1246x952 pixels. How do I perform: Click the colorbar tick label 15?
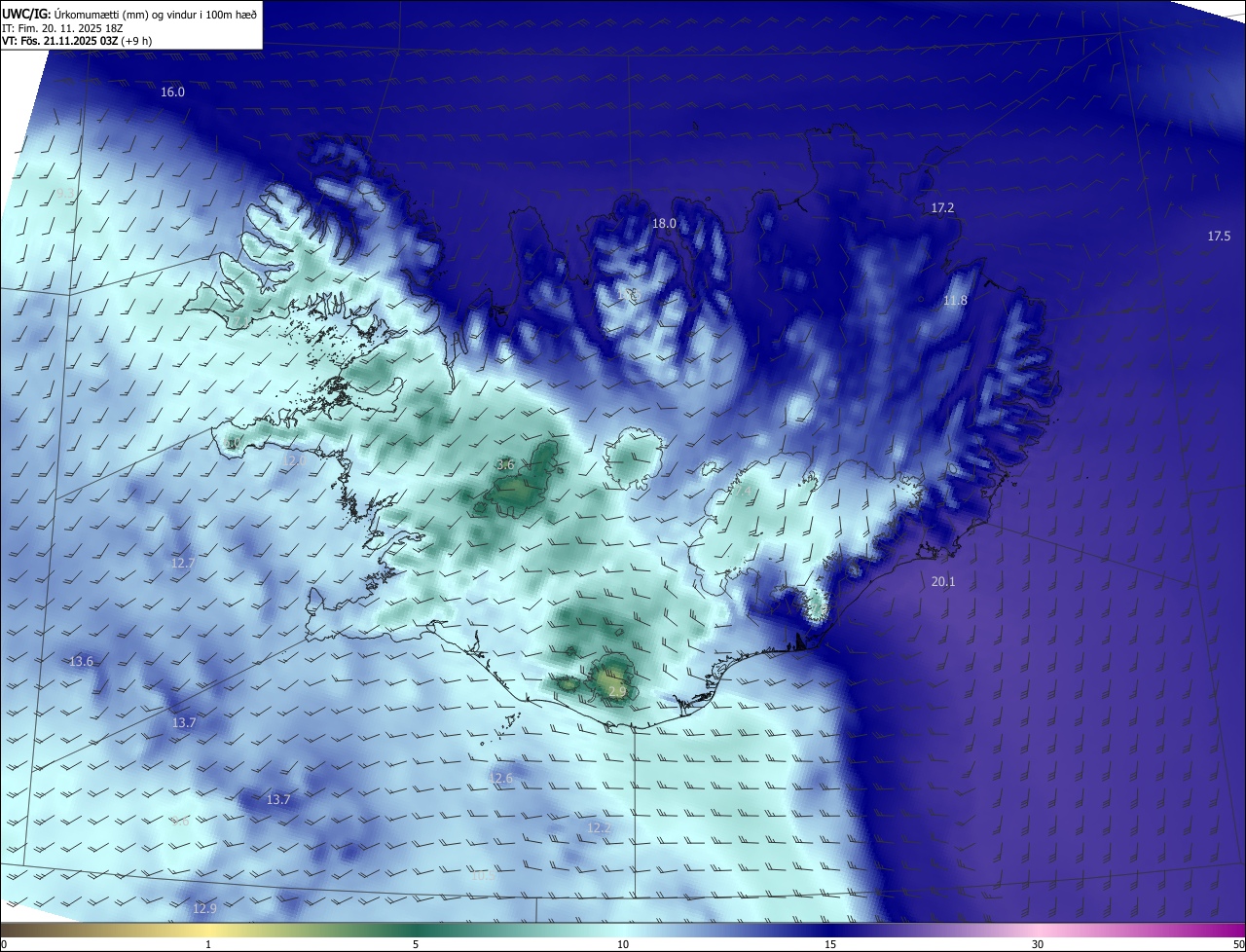point(830,944)
